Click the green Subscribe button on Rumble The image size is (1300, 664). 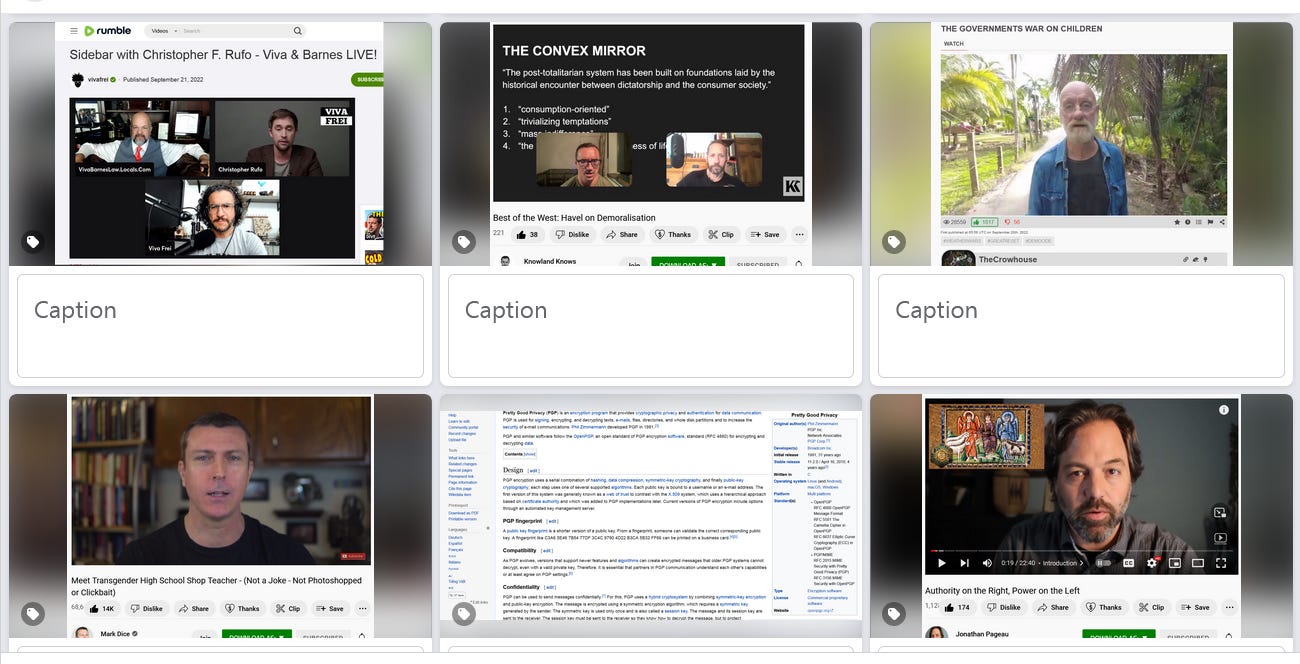tap(368, 79)
